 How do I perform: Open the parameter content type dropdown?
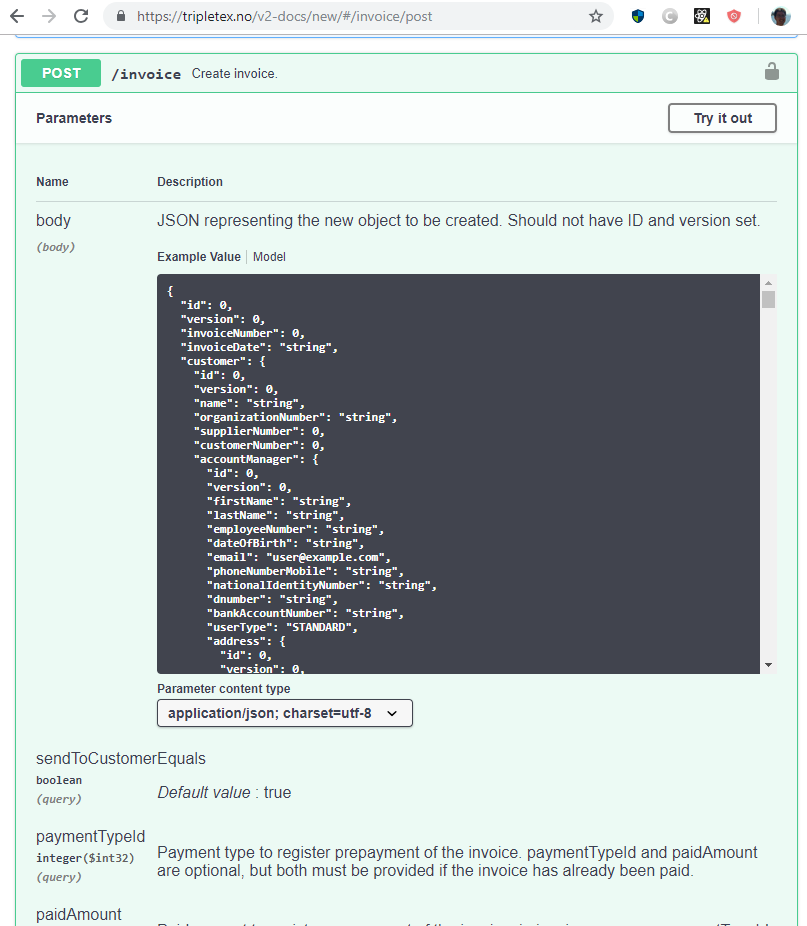click(x=284, y=713)
